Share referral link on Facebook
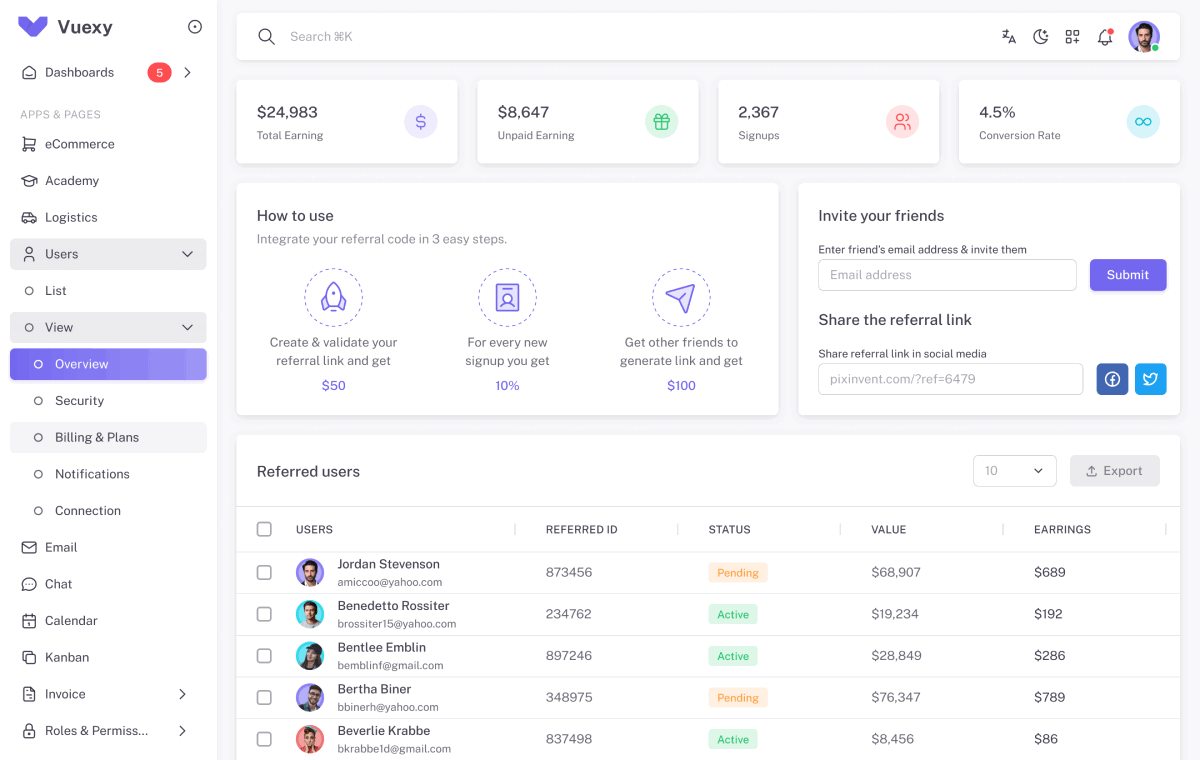The height and width of the screenshot is (760, 1200). (x=1112, y=379)
